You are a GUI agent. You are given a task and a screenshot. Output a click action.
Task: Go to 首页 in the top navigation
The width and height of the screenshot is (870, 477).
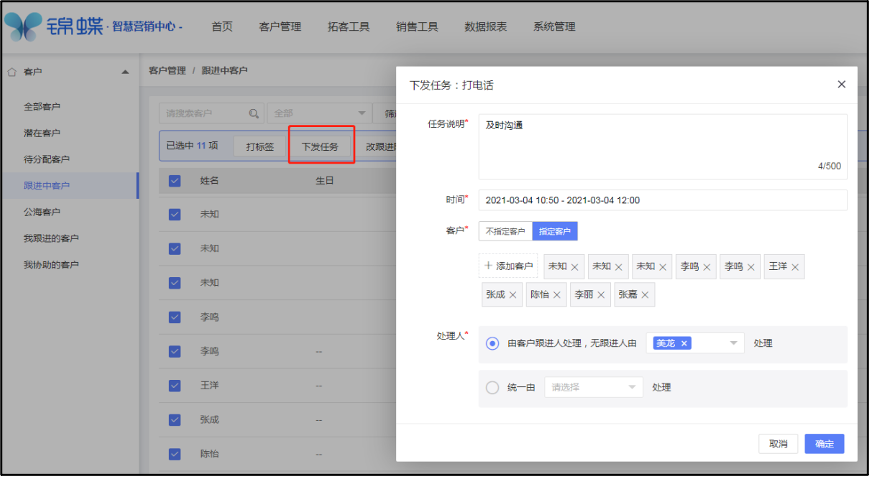pos(222,26)
